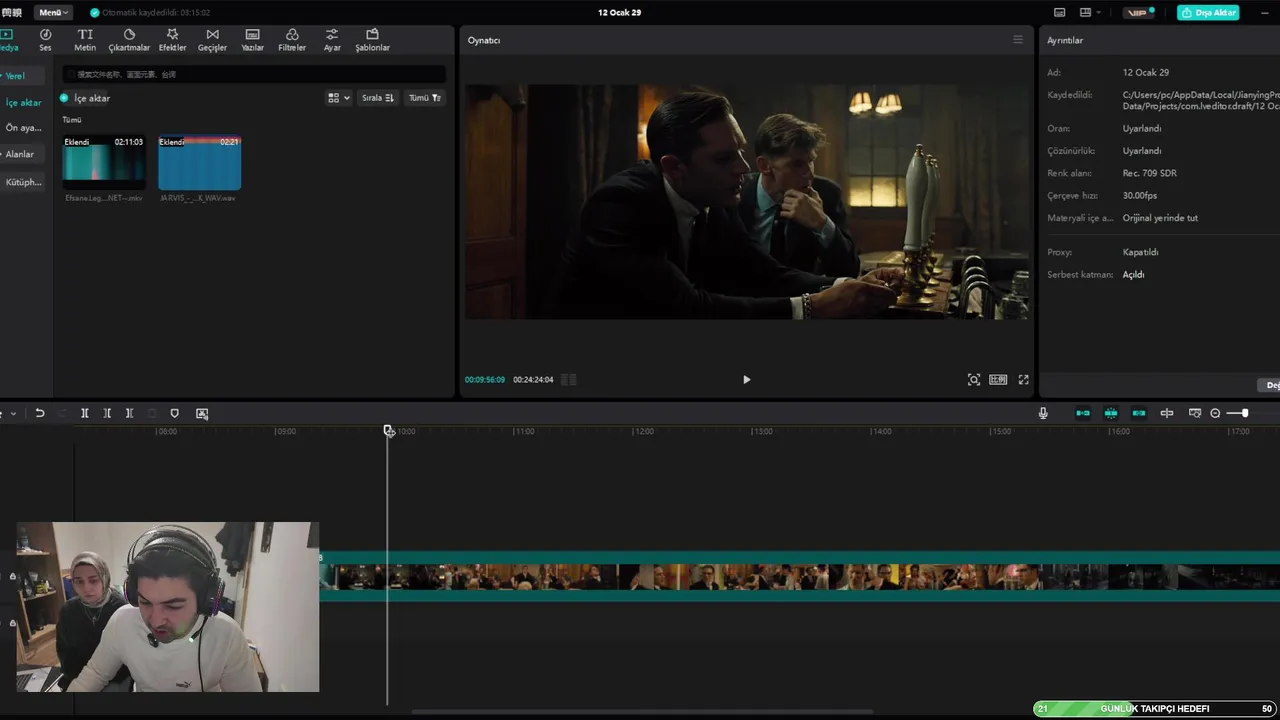Image resolution: width=1280 pixels, height=720 pixels.
Task: Click the Undo arrow in timeline toolbar
Action: (40, 413)
